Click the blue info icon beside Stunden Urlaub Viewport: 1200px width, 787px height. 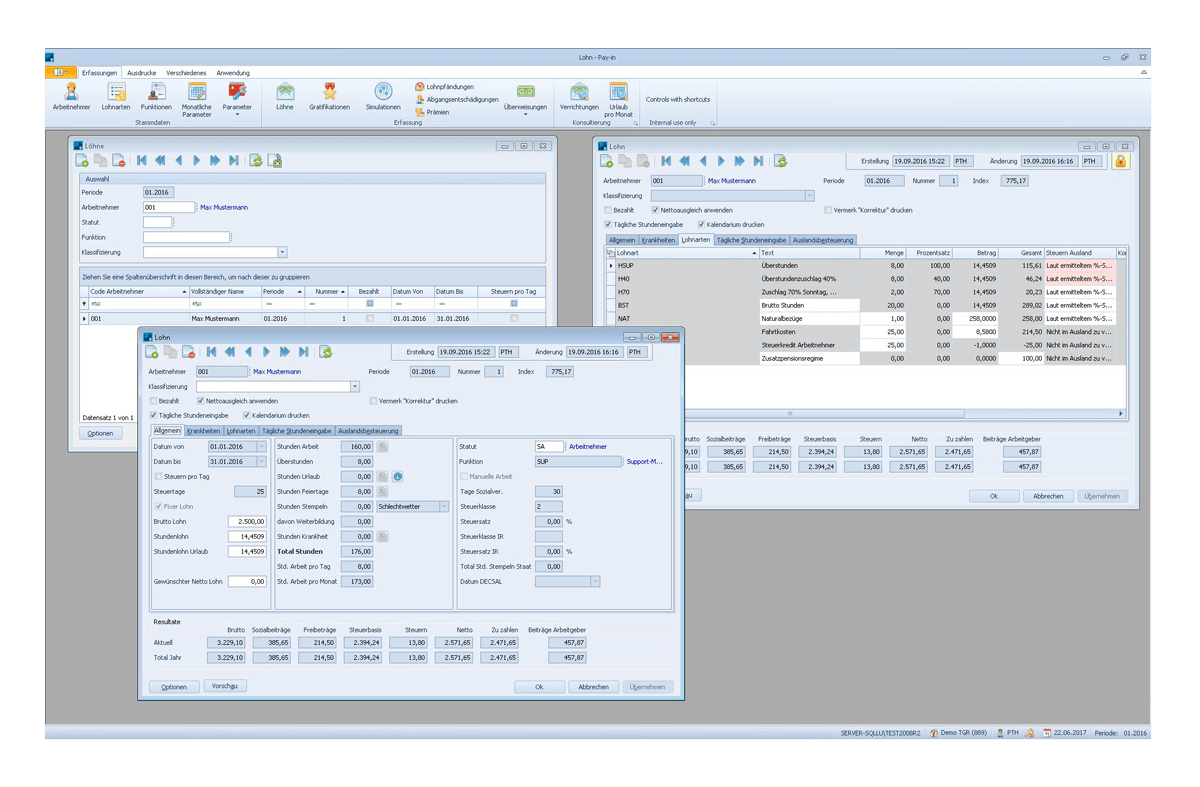[x=397, y=476]
